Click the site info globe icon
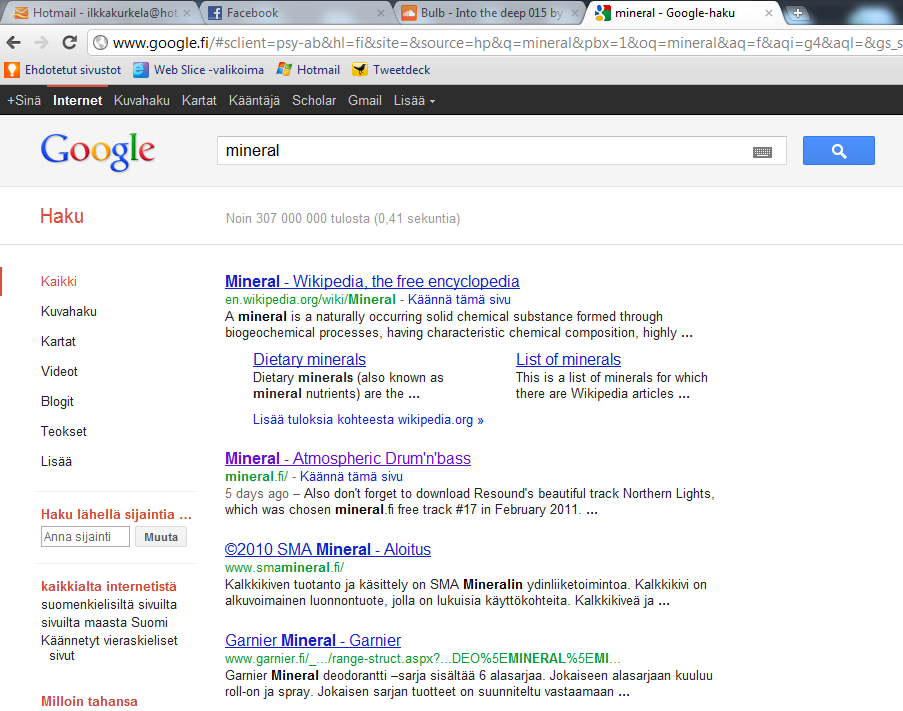The height and width of the screenshot is (711, 903). [101, 43]
